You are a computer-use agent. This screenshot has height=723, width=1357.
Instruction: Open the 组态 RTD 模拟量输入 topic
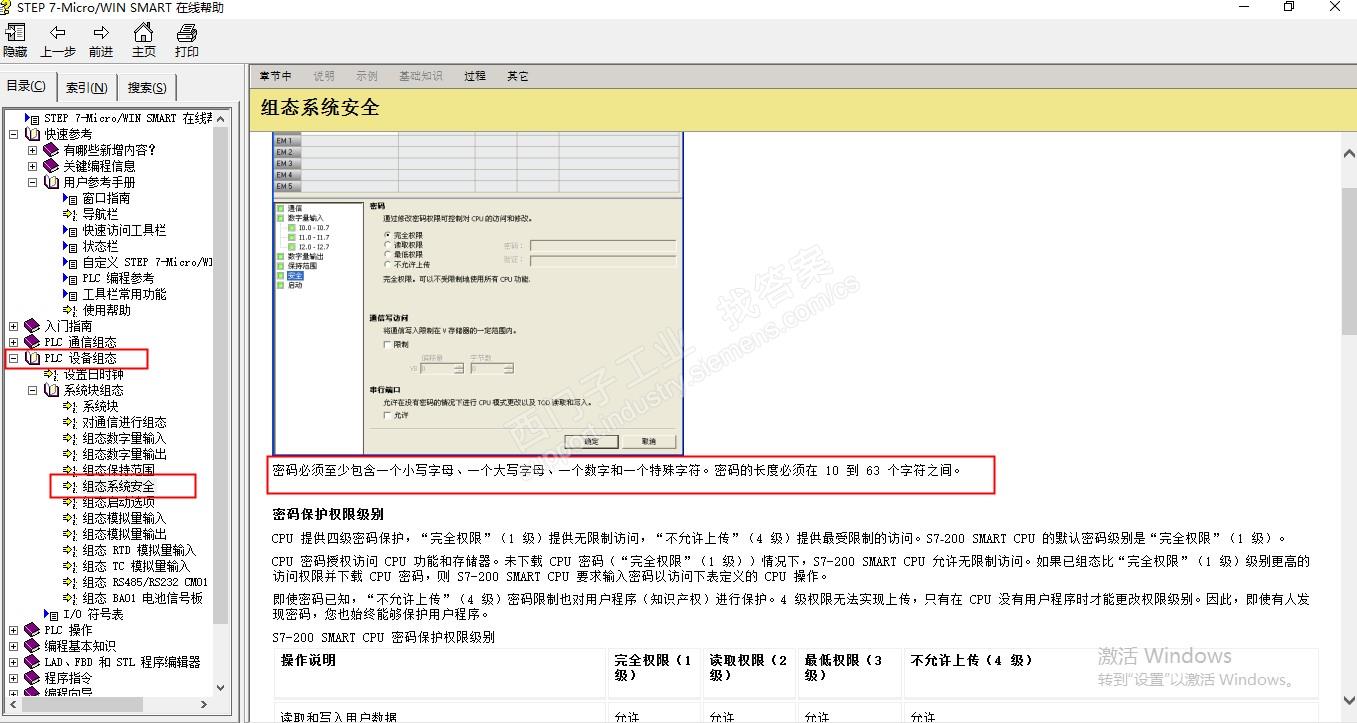click(139, 550)
